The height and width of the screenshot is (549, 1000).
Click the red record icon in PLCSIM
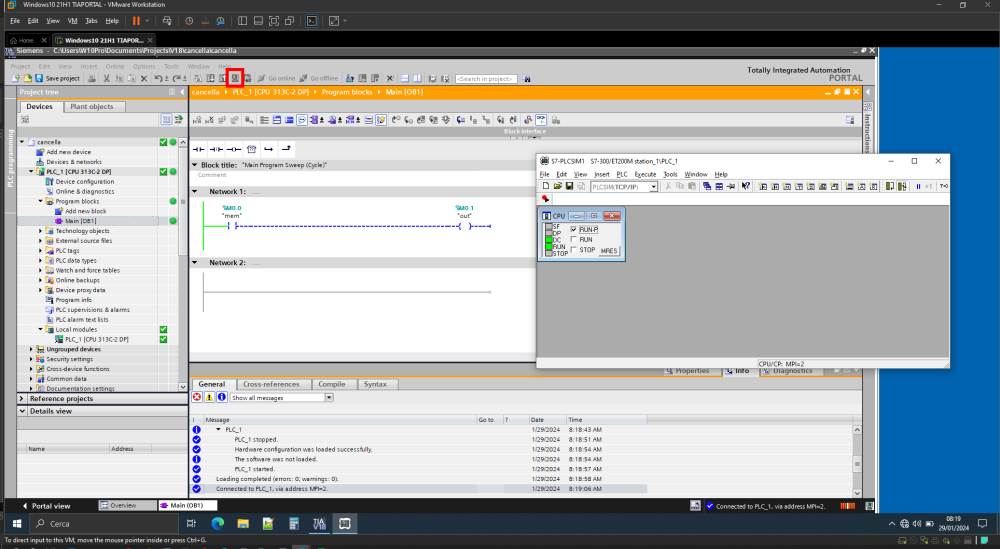[x=545, y=199]
